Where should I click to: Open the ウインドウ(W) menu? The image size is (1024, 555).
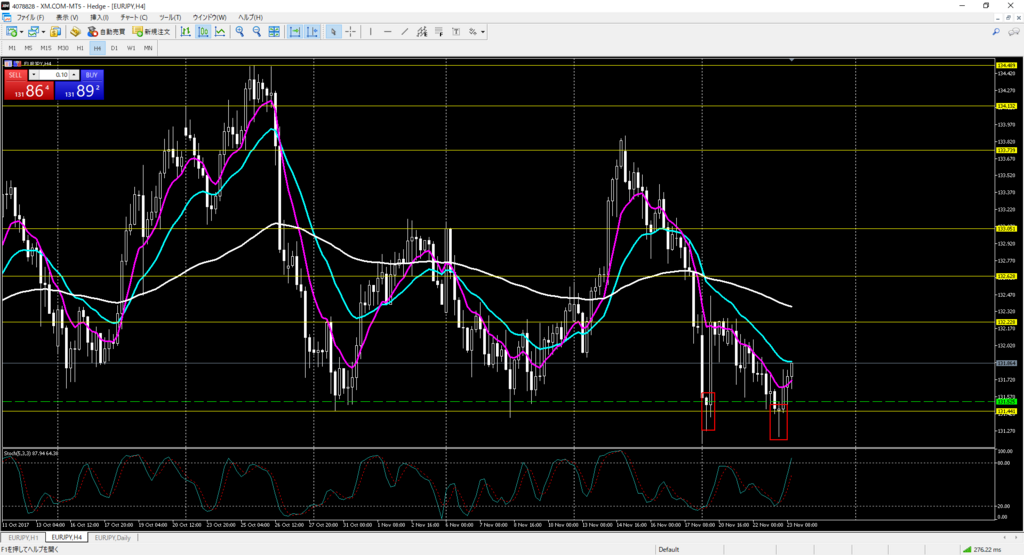coord(210,17)
